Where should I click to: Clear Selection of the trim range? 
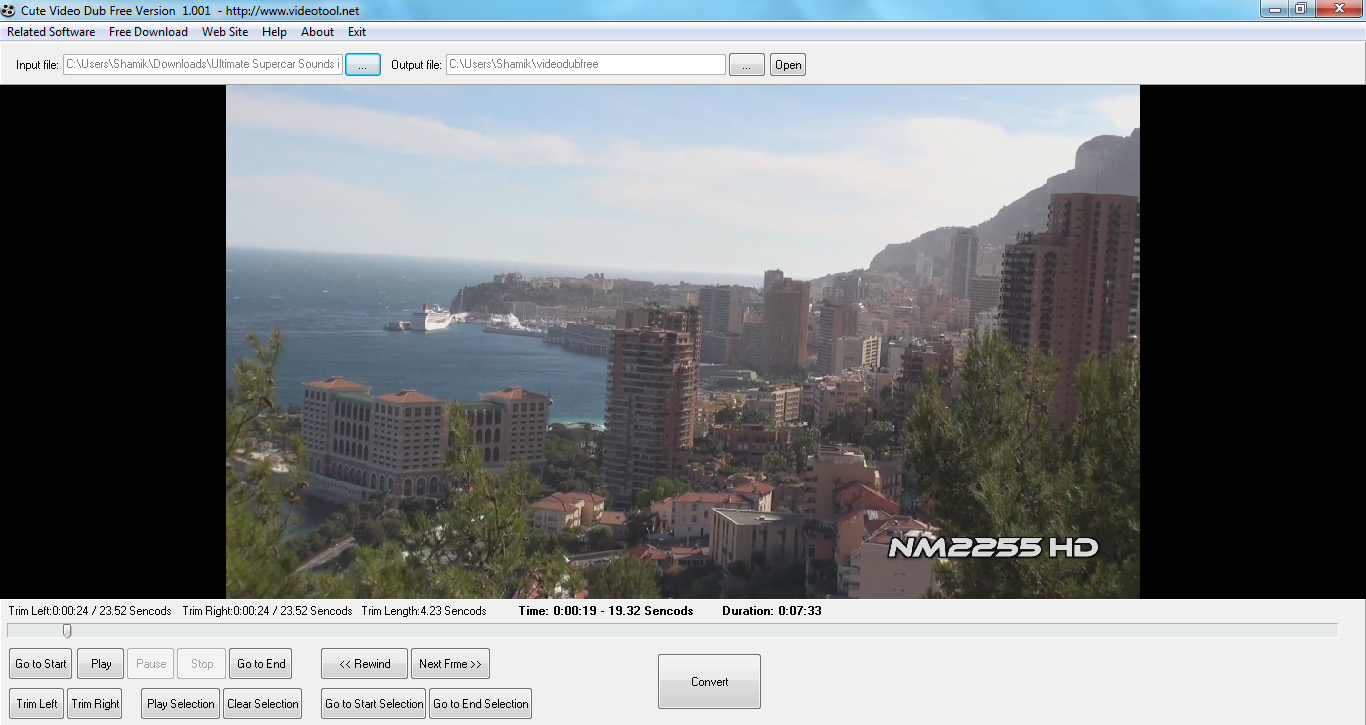(x=263, y=704)
